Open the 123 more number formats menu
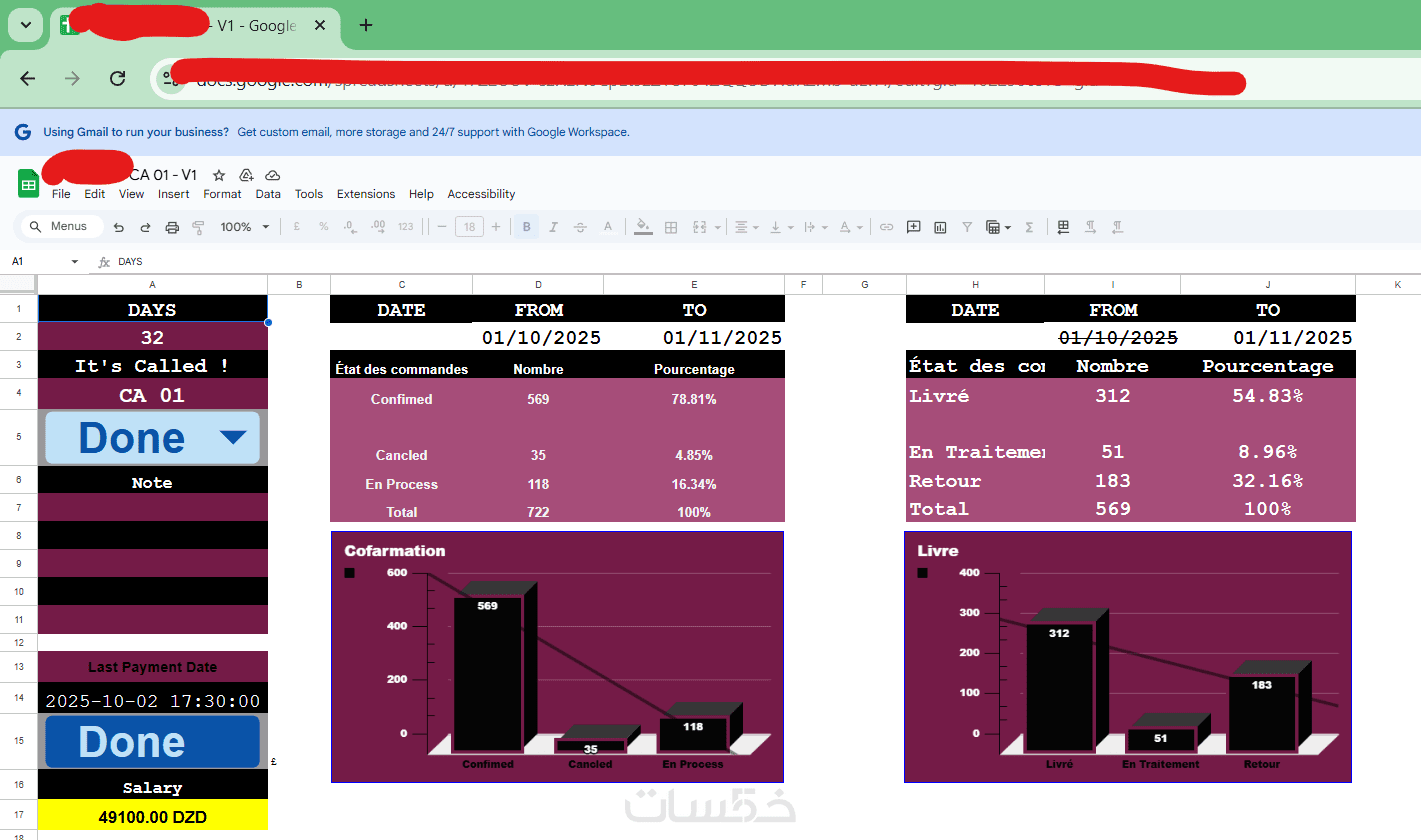The image size is (1421, 840). click(405, 227)
